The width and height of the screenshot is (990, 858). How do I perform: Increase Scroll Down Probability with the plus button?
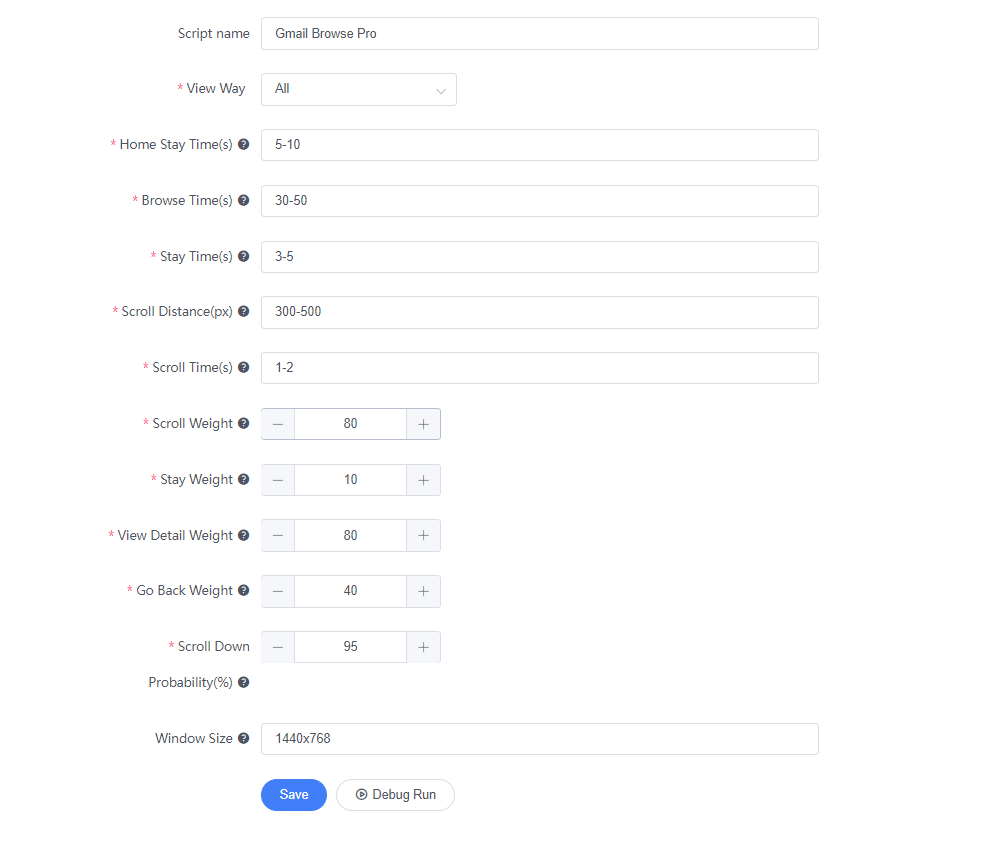(424, 647)
